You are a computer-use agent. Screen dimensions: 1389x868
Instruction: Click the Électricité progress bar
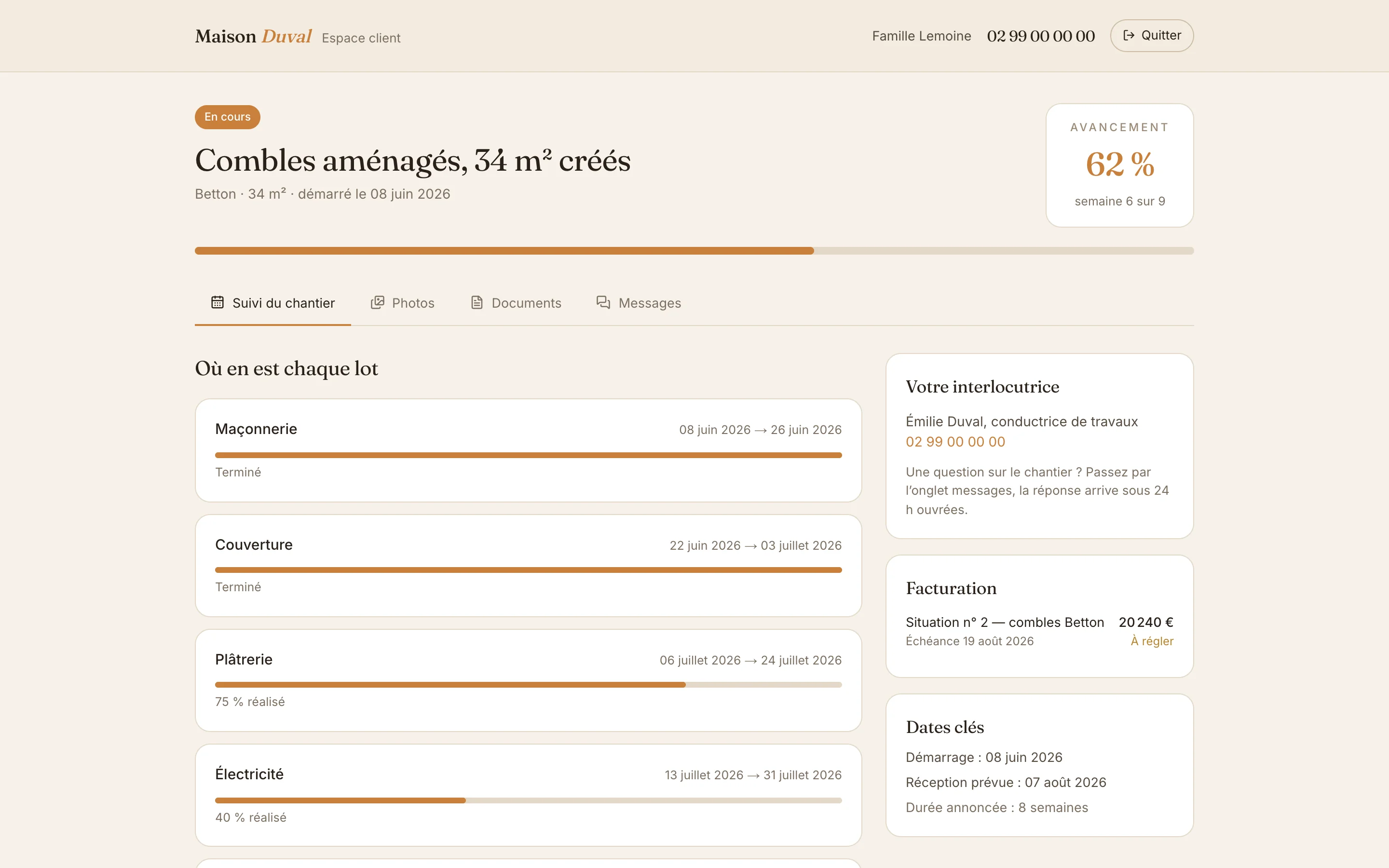[x=528, y=800]
